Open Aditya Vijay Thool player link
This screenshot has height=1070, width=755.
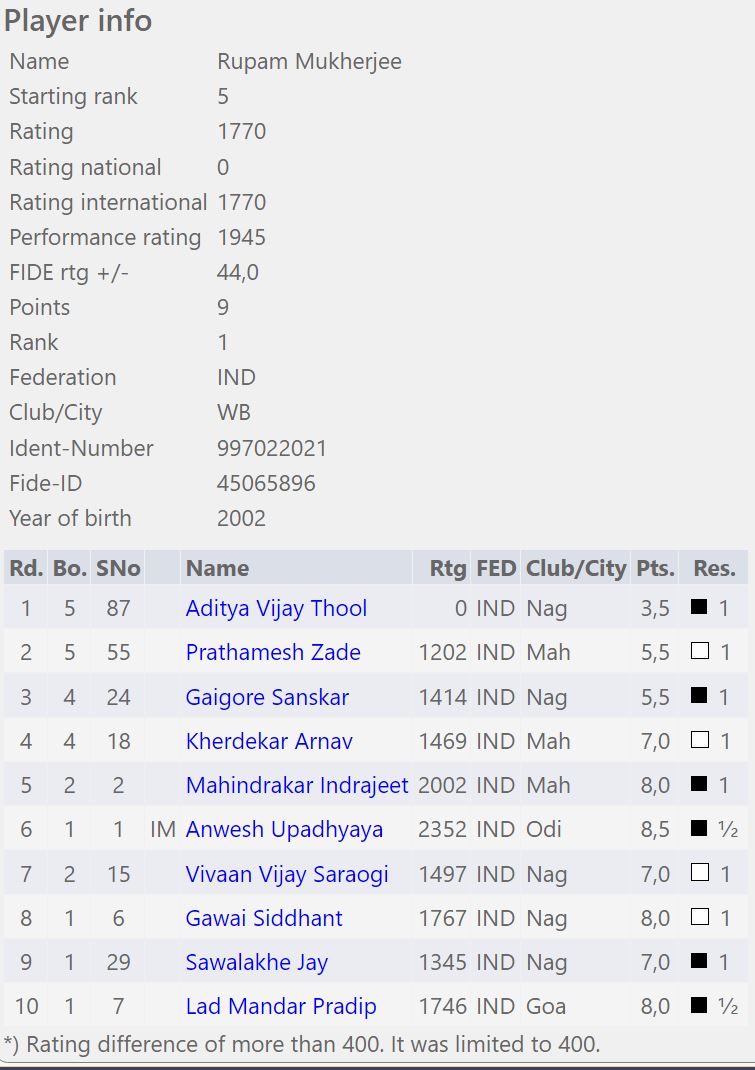pos(276,608)
